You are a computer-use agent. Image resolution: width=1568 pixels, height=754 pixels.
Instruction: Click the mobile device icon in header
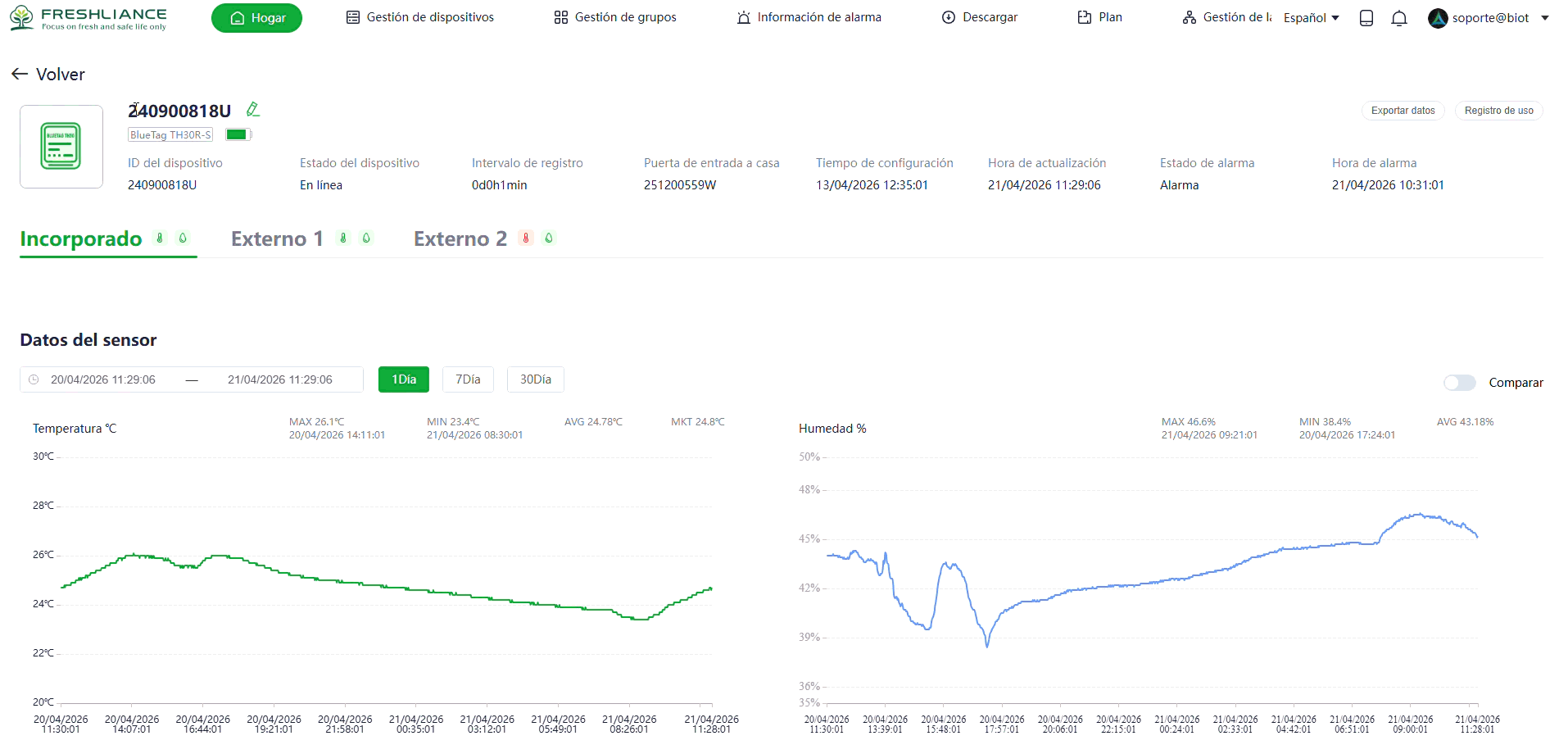(x=1366, y=18)
